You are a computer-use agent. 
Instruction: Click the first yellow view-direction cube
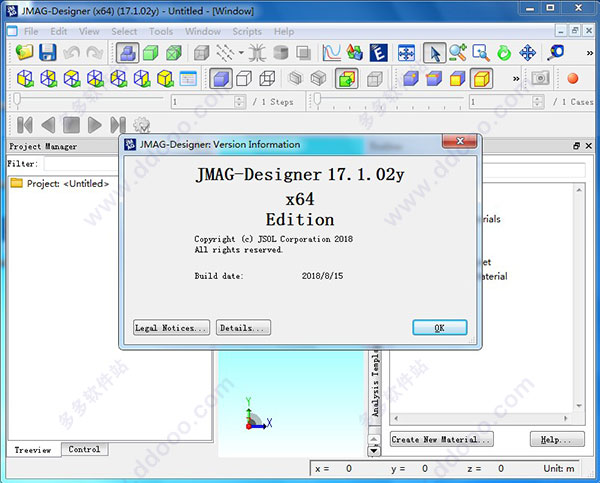click(x=25, y=78)
